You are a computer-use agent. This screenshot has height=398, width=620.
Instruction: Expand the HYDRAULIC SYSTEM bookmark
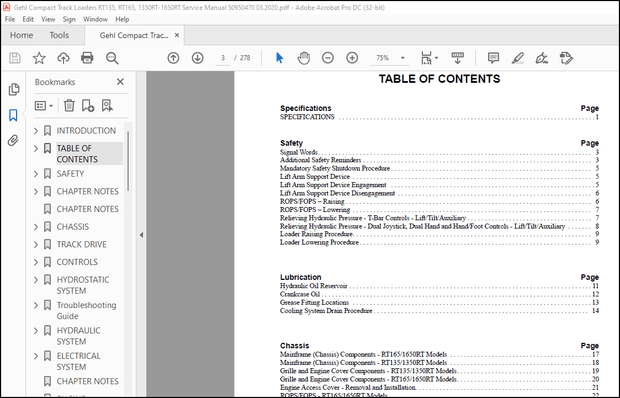[x=36, y=330]
